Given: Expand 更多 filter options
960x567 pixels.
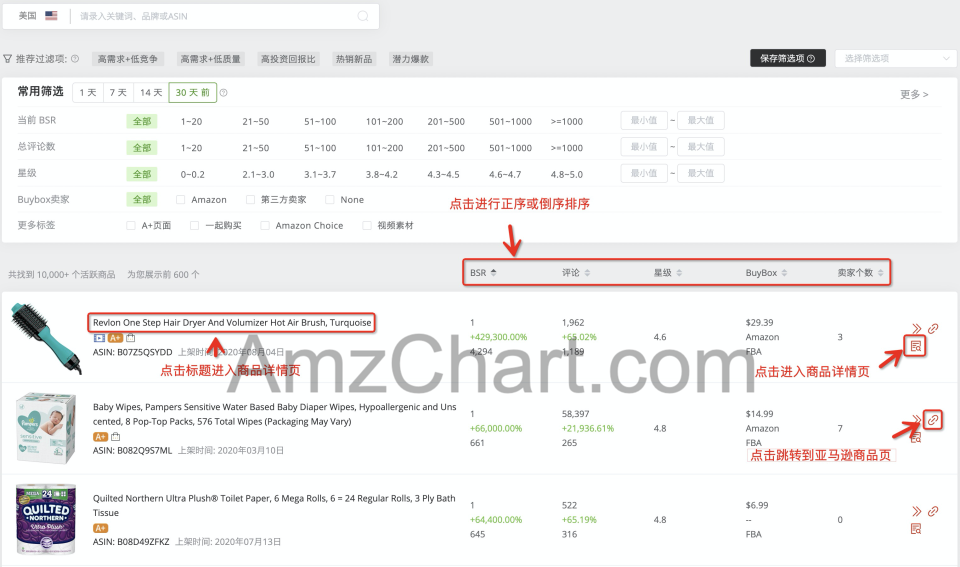Looking at the screenshot, I should click(914, 94).
